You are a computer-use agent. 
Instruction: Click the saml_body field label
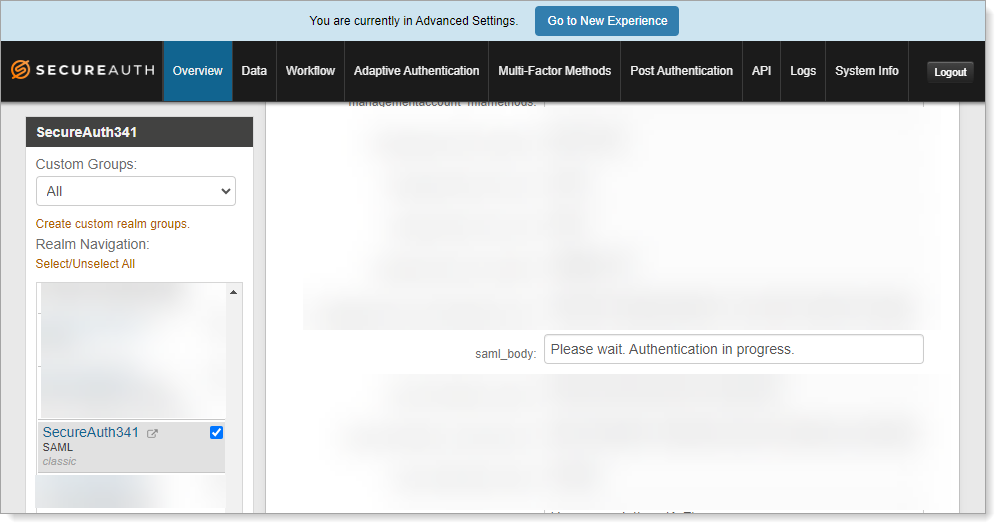point(506,354)
